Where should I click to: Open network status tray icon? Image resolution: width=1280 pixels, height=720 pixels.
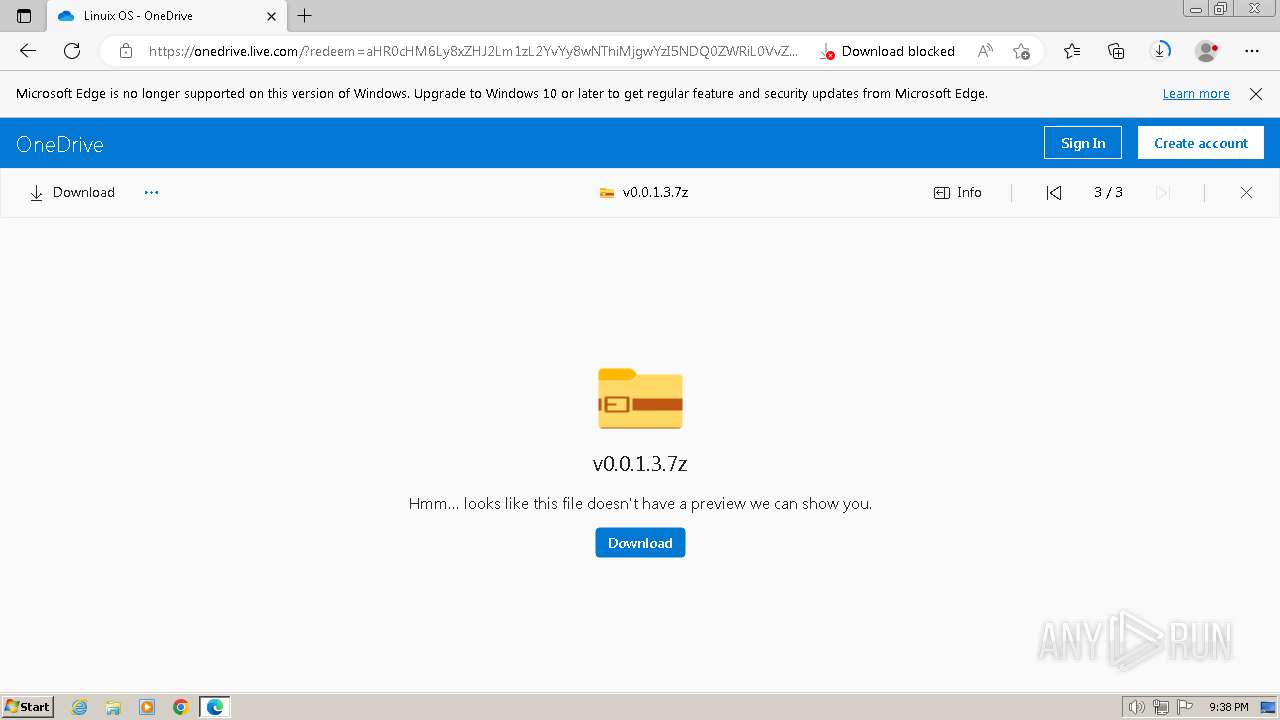point(1161,707)
